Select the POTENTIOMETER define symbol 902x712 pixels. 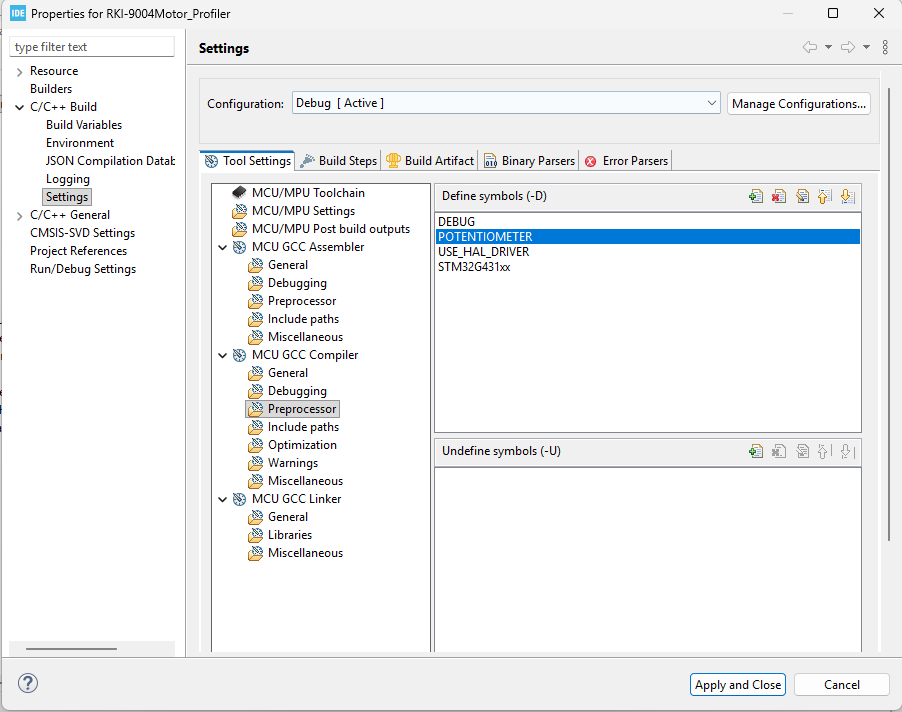[648, 236]
